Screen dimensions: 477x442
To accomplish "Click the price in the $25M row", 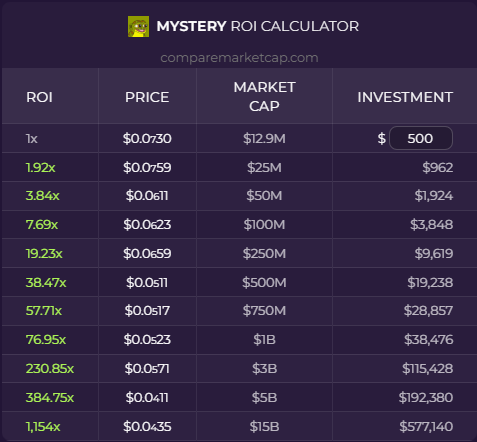I will click(147, 167).
